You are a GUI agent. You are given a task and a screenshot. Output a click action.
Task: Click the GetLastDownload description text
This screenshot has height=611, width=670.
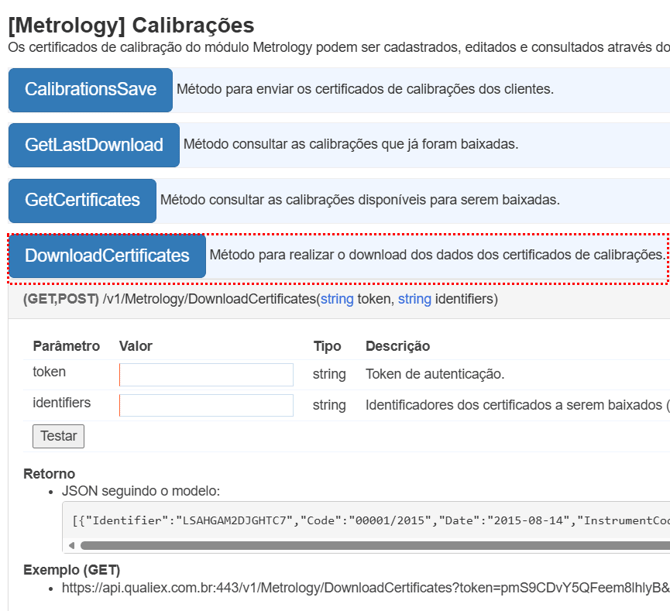[x=350, y=144]
